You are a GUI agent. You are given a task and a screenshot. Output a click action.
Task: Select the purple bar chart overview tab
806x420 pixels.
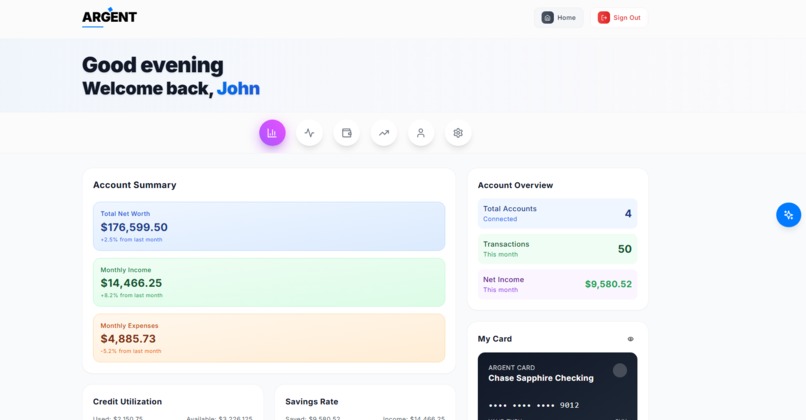[x=272, y=133]
